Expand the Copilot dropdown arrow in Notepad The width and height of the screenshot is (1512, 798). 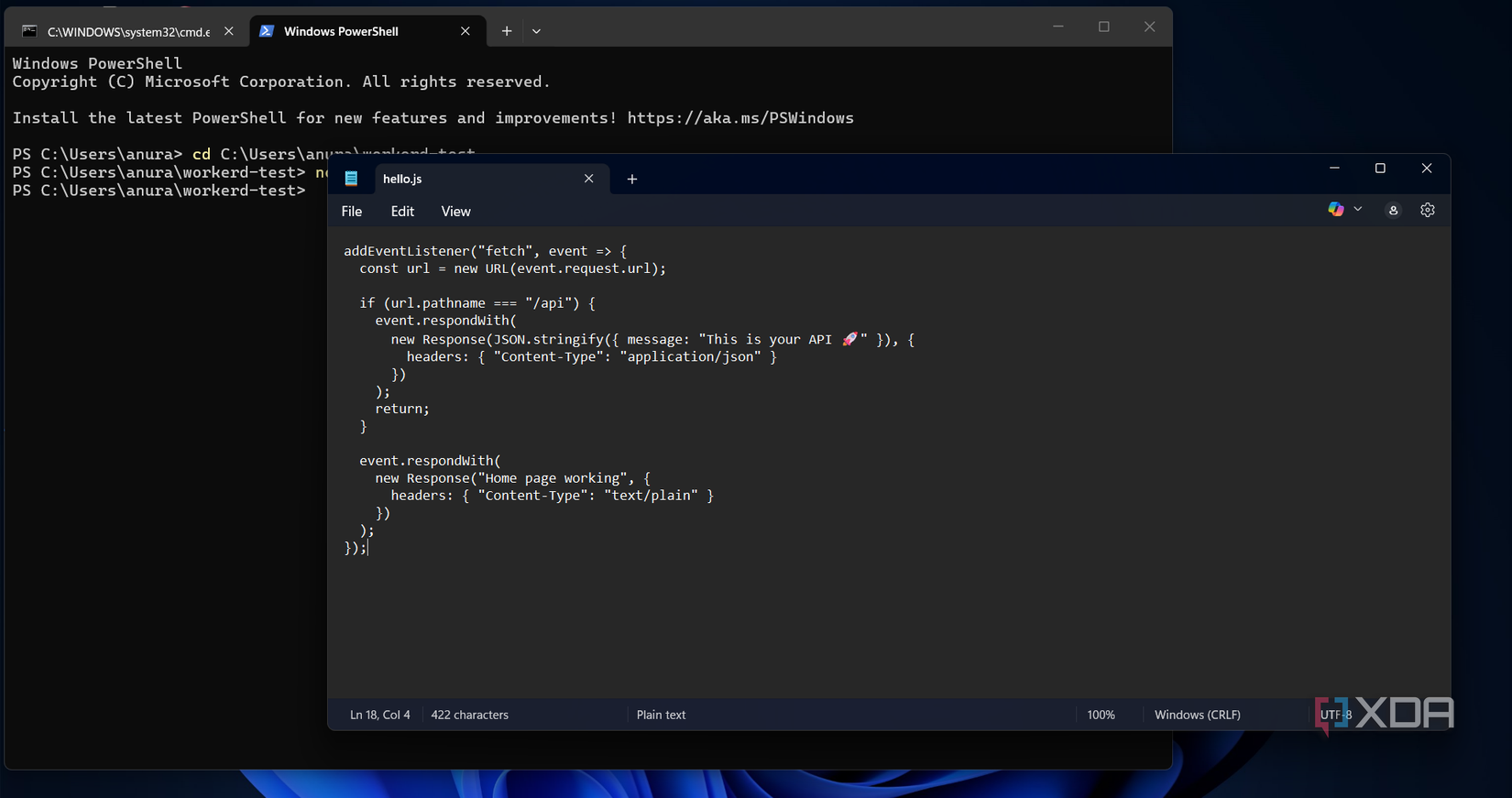(x=1358, y=210)
